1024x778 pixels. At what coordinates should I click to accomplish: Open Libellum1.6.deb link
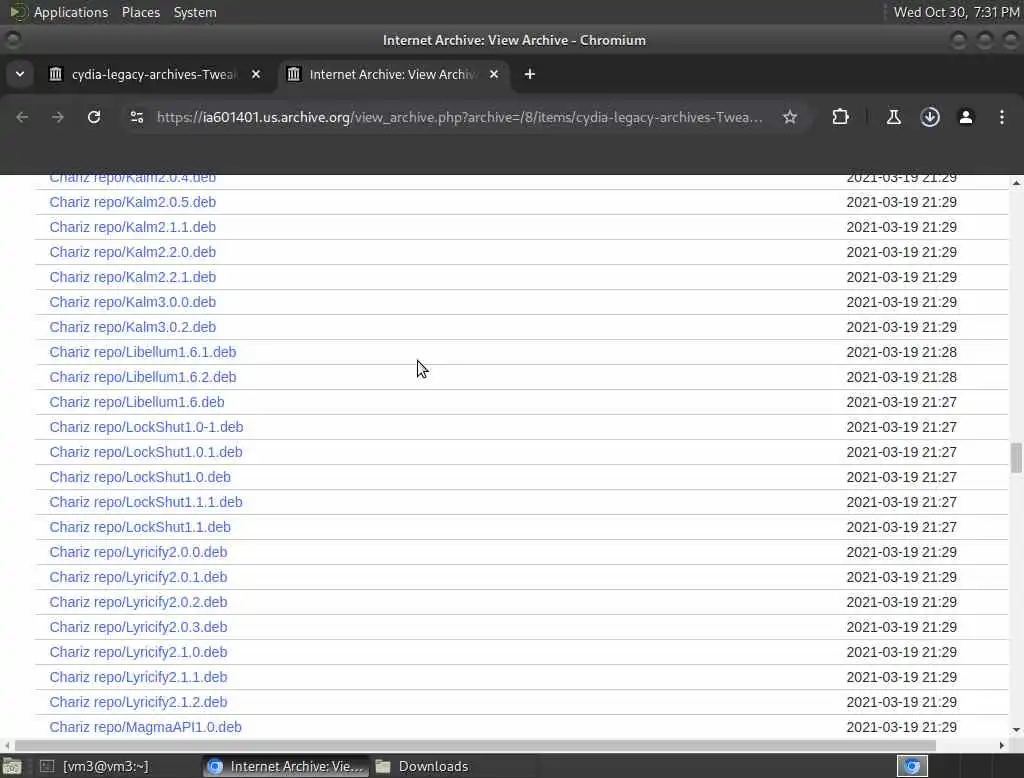[x=136, y=402]
